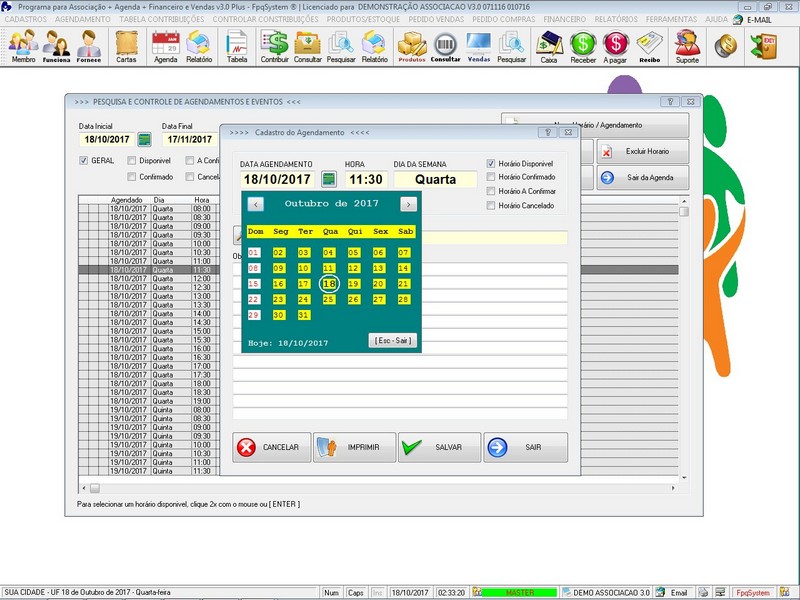800x600 pixels.
Task: Open the Agenda calendar icon
Action: tap(165, 46)
